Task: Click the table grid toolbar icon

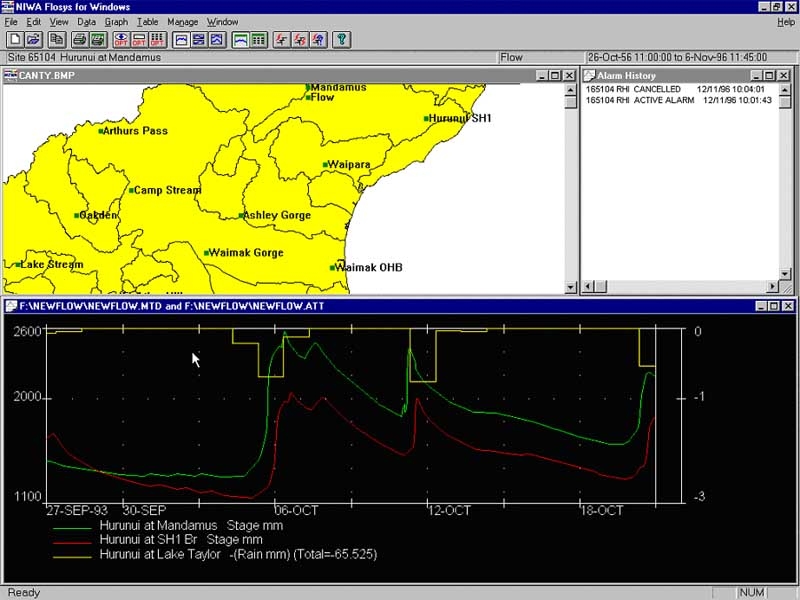Action: click(258, 40)
